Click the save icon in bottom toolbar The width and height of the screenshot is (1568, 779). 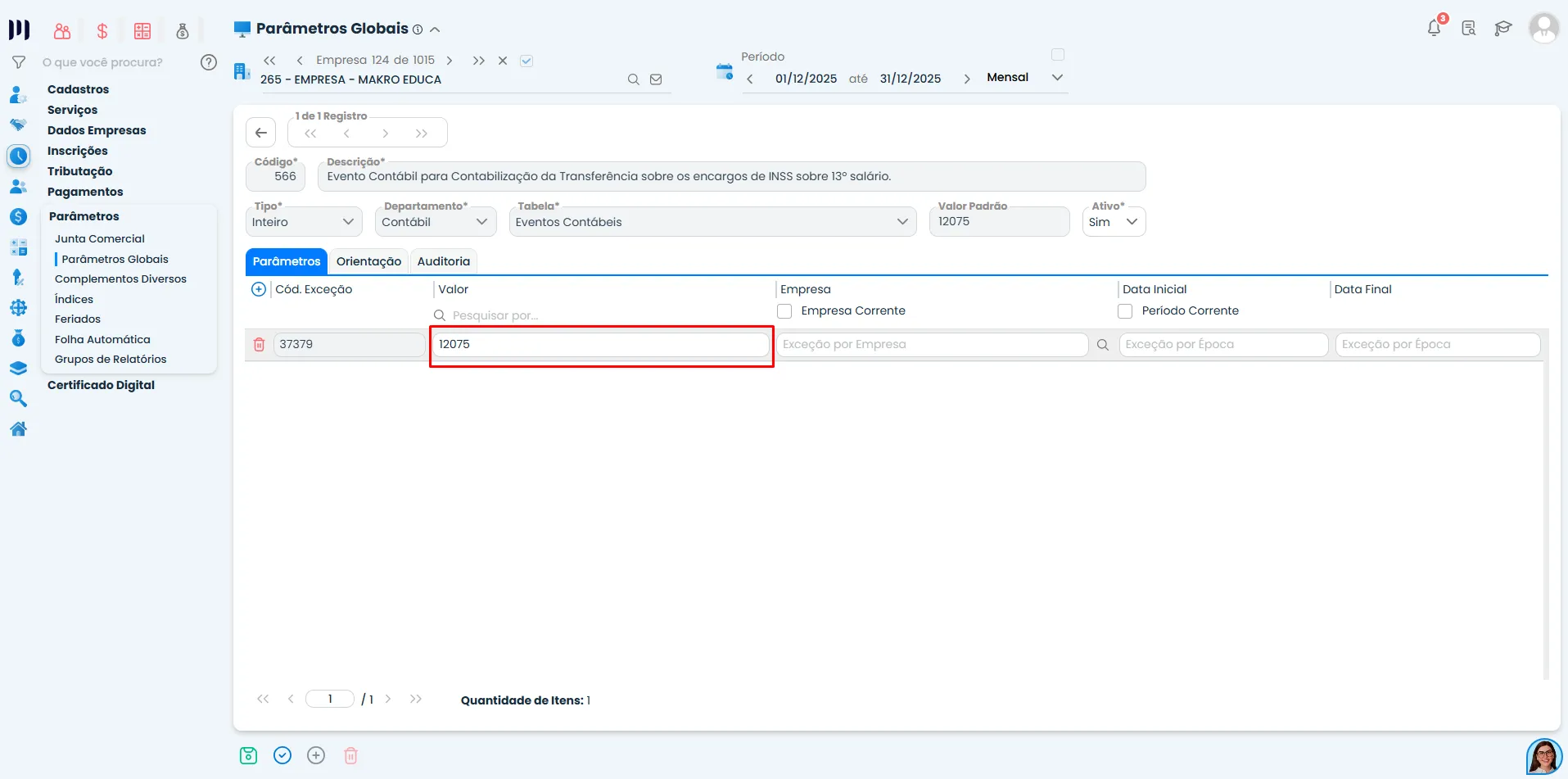pos(248,756)
